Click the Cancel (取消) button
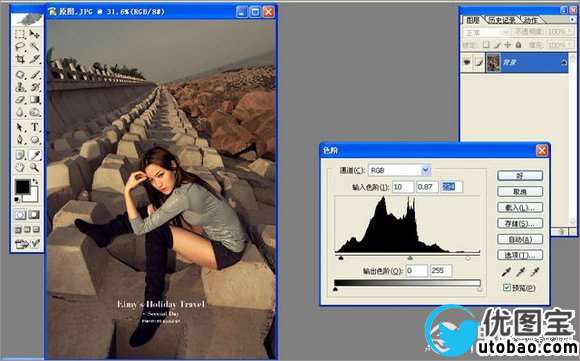The width and height of the screenshot is (580, 361). click(520, 192)
